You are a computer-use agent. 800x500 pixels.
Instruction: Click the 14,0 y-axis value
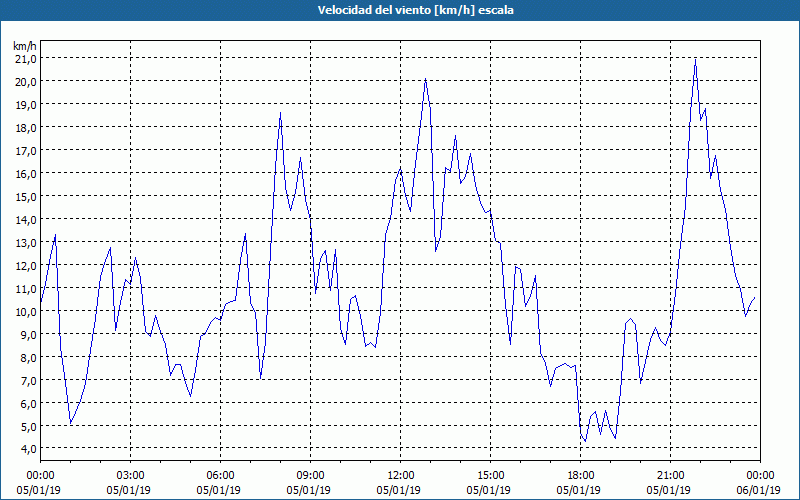tap(26, 219)
